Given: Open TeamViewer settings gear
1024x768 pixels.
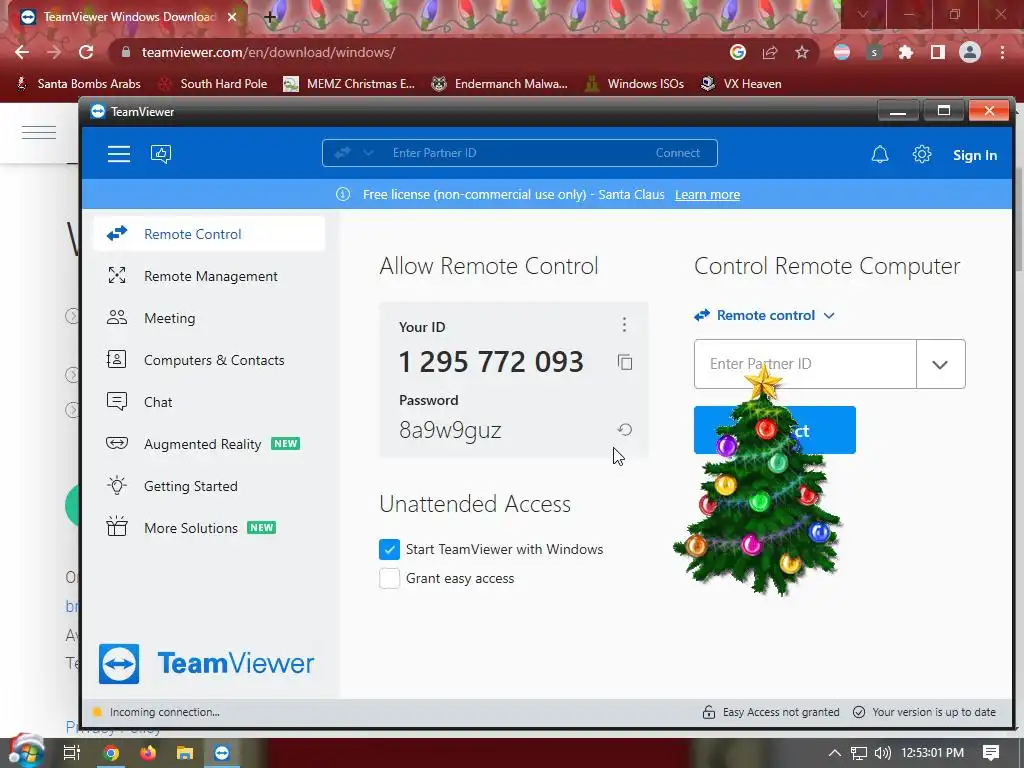Looking at the screenshot, I should [921, 155].
